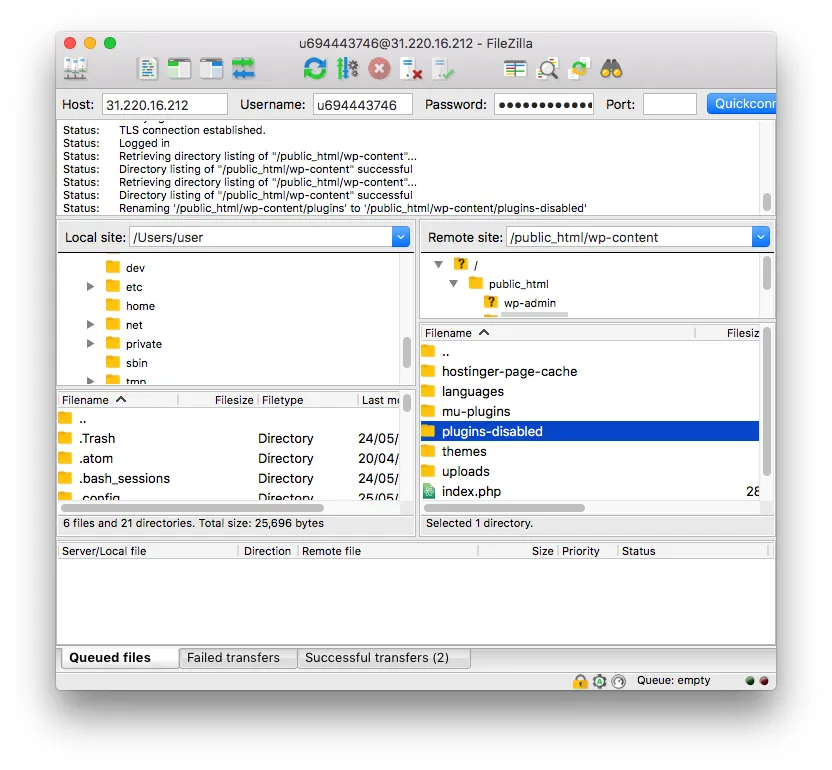Click remote file list horizontal scrollbar
Screen dimensions: 832x770
504,508
